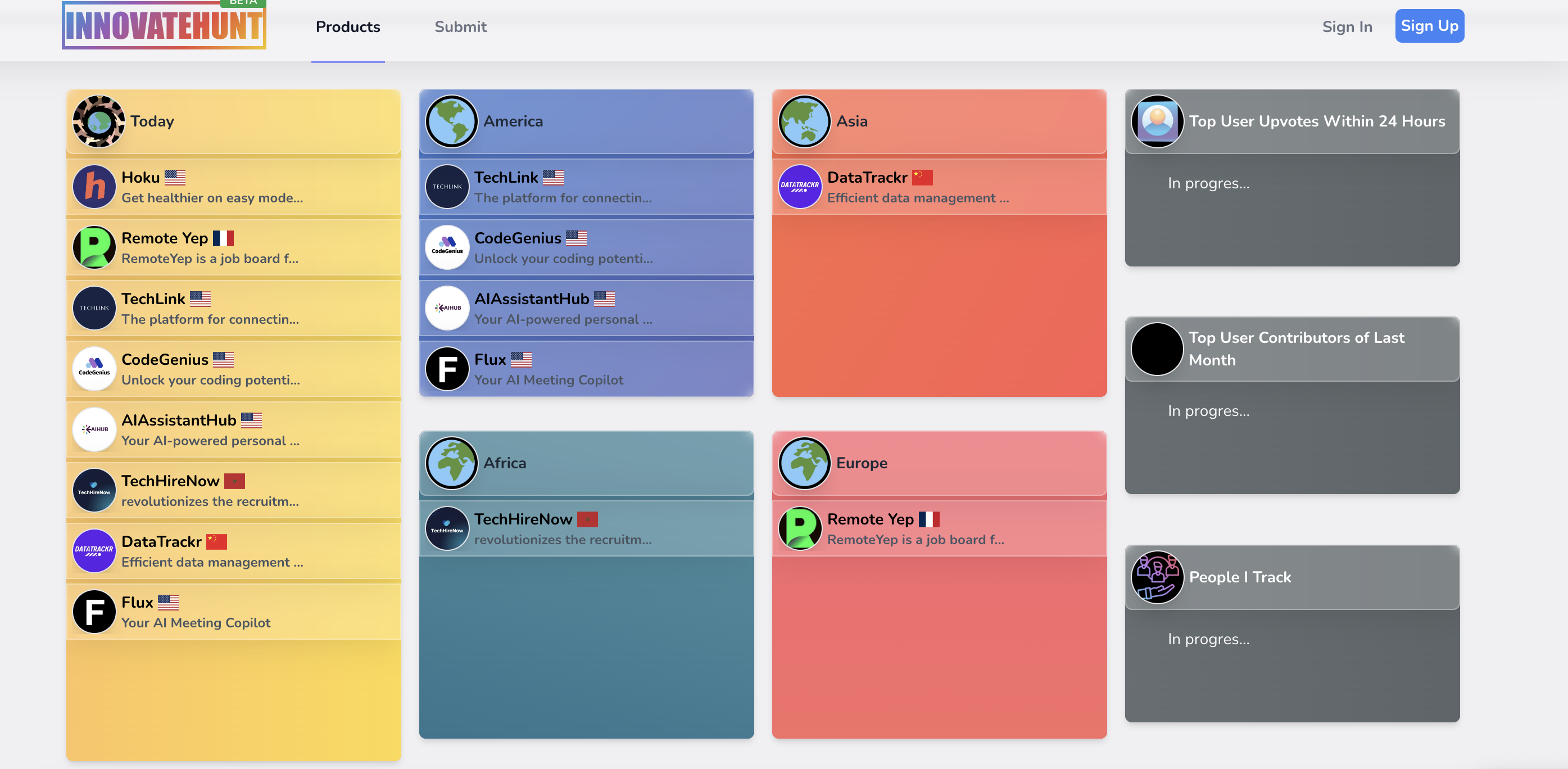Click the People I Track icon
Viewport: 1568px width, 769px height.
(x=1158, y=577)
